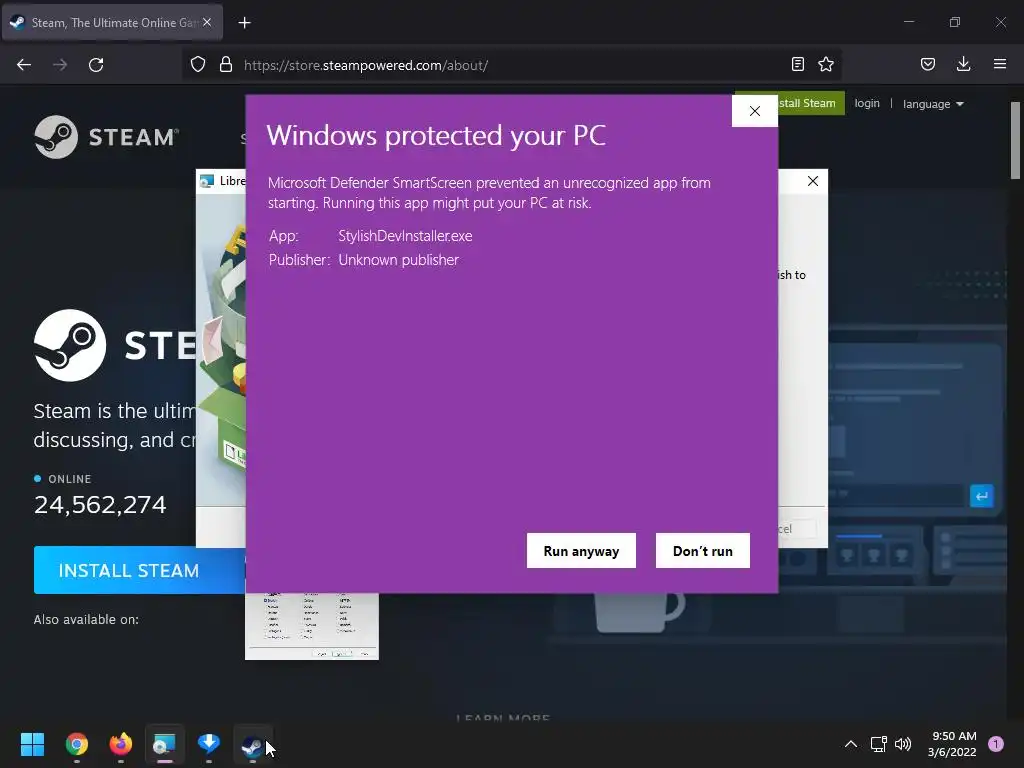Click the Unknown publisher text

point(398,260)
